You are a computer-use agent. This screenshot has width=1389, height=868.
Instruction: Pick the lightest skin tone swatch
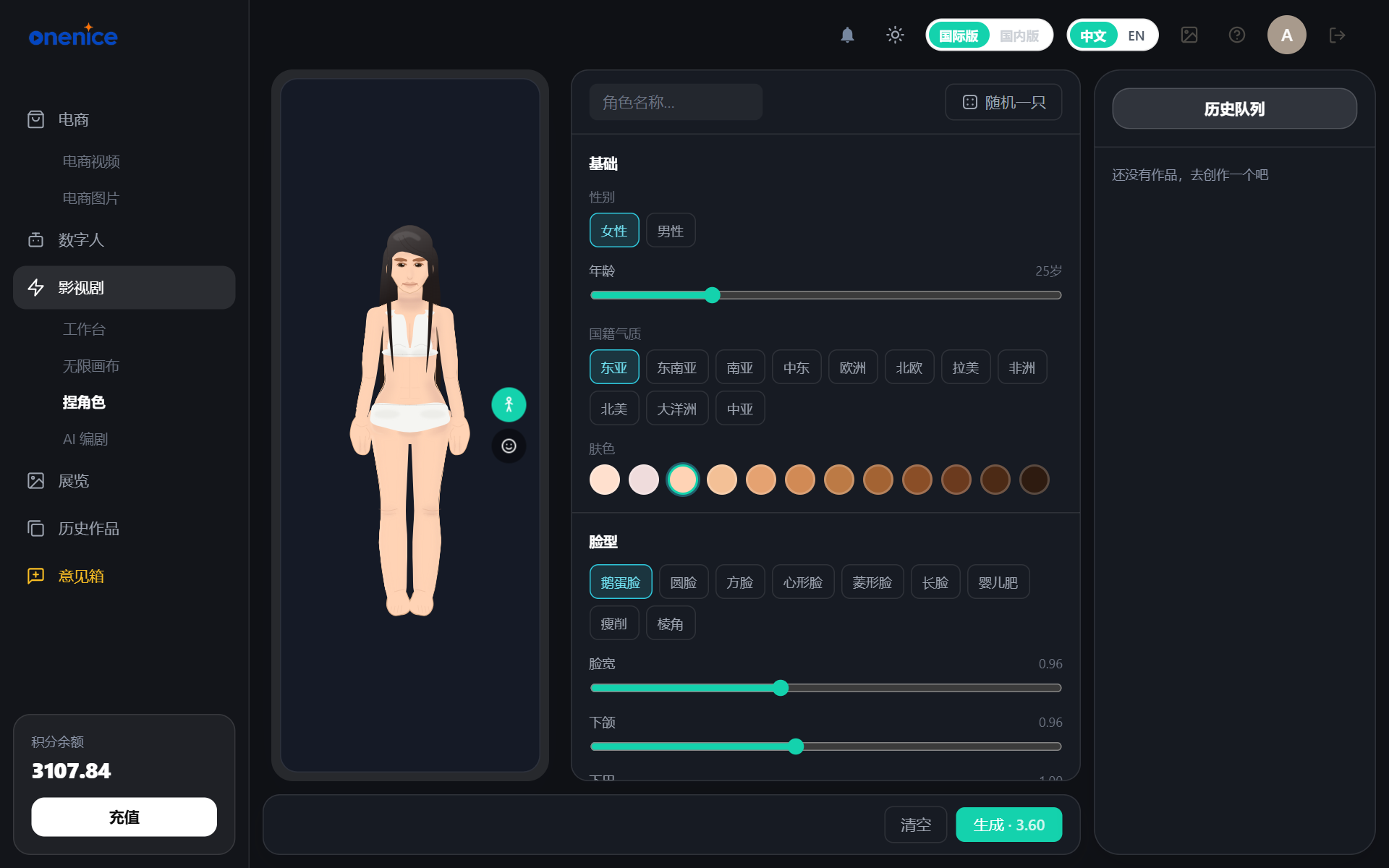point(605,480)
